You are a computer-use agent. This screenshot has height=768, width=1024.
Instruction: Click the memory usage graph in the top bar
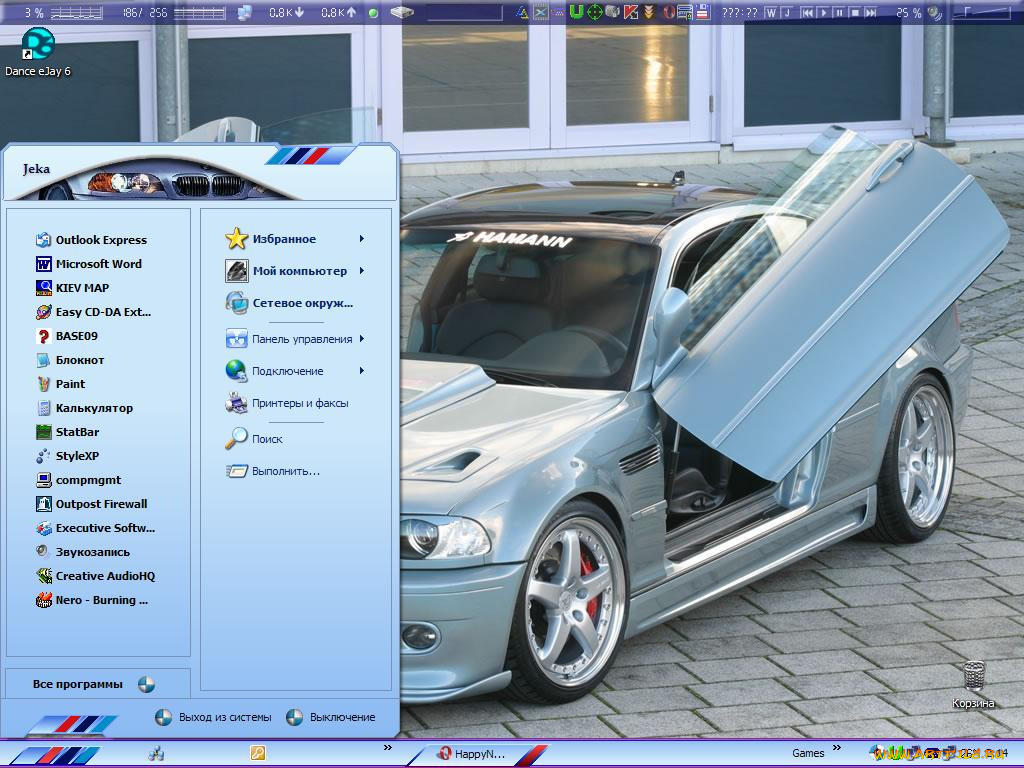pos(200,12)
